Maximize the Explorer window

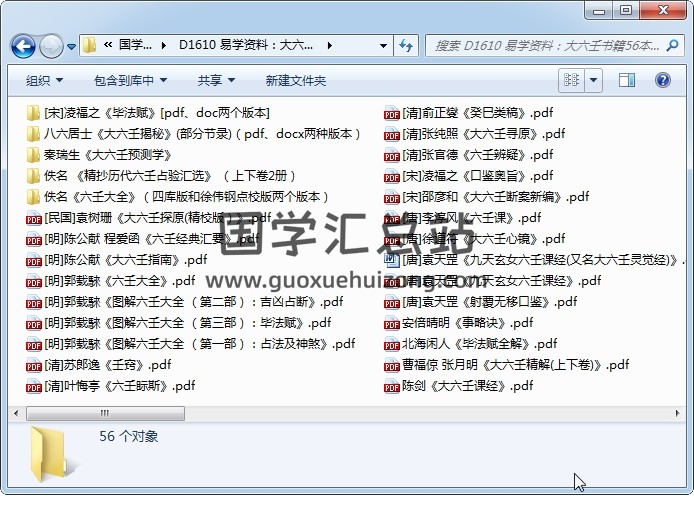coord(626,10)
